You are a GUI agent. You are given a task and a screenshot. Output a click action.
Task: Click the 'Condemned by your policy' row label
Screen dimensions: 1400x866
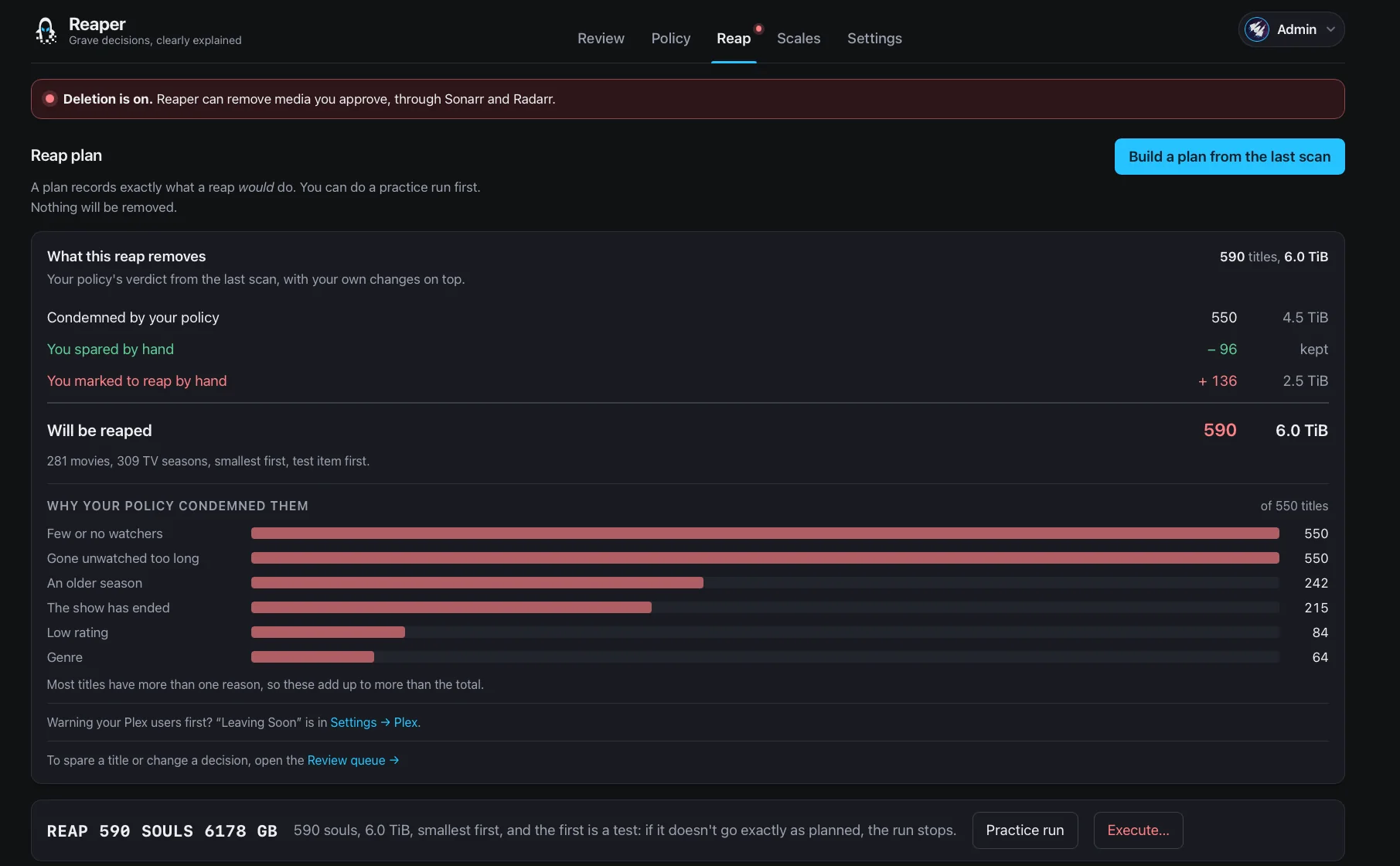pyautogui.click(x=133, y=318)
